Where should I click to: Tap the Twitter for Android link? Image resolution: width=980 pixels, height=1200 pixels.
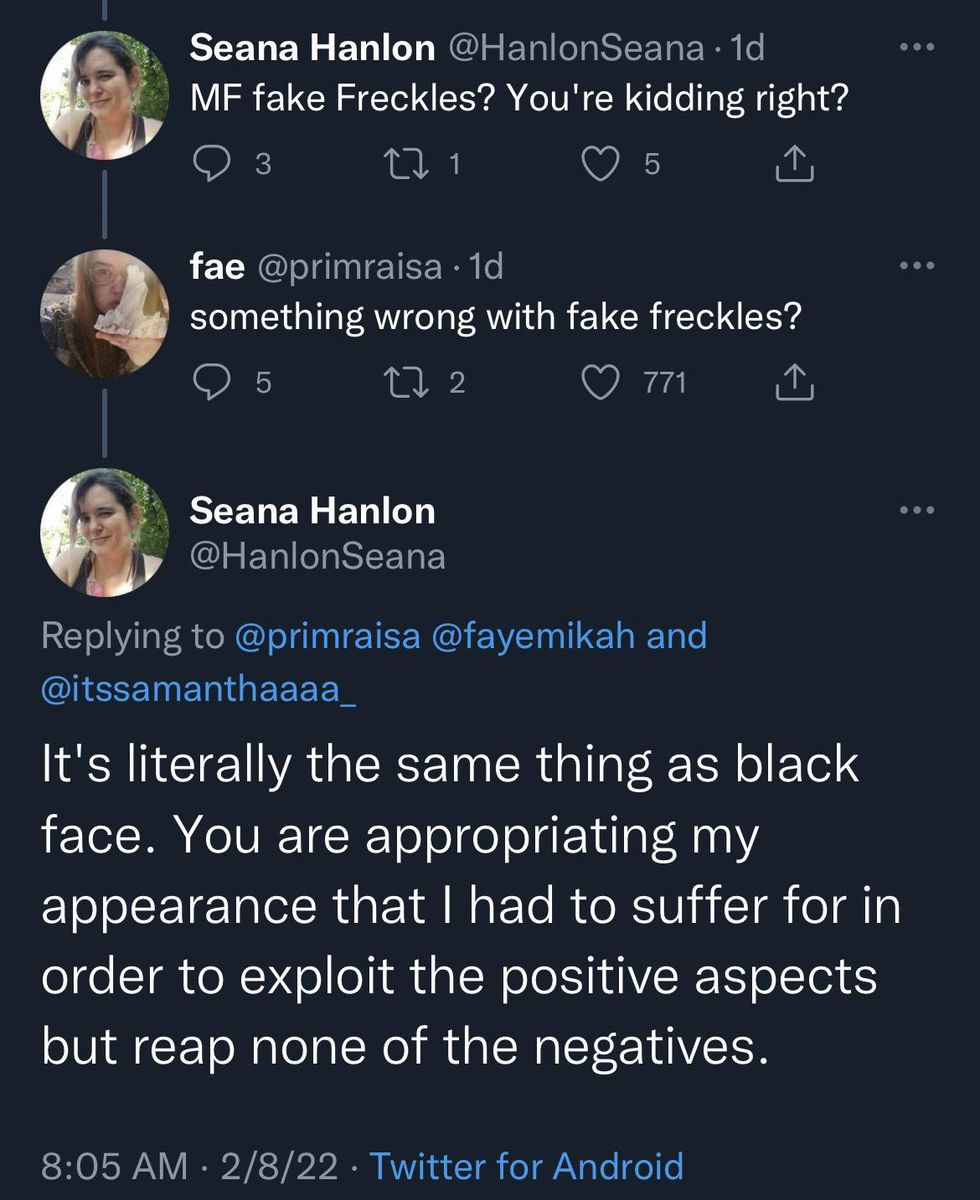526,1166
